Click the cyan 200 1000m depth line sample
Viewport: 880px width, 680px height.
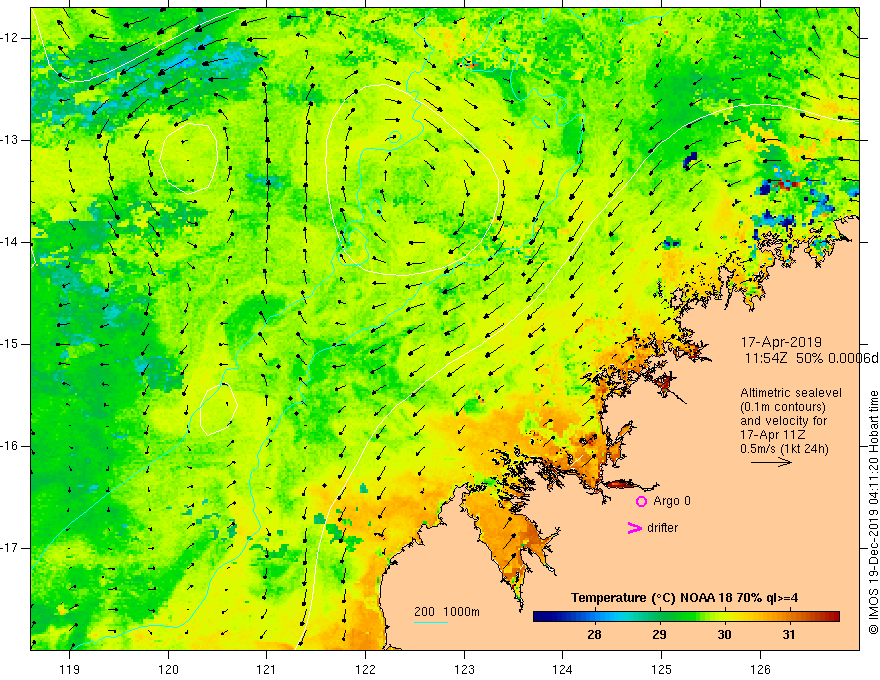pyautogui.click(x=431, y=622)
